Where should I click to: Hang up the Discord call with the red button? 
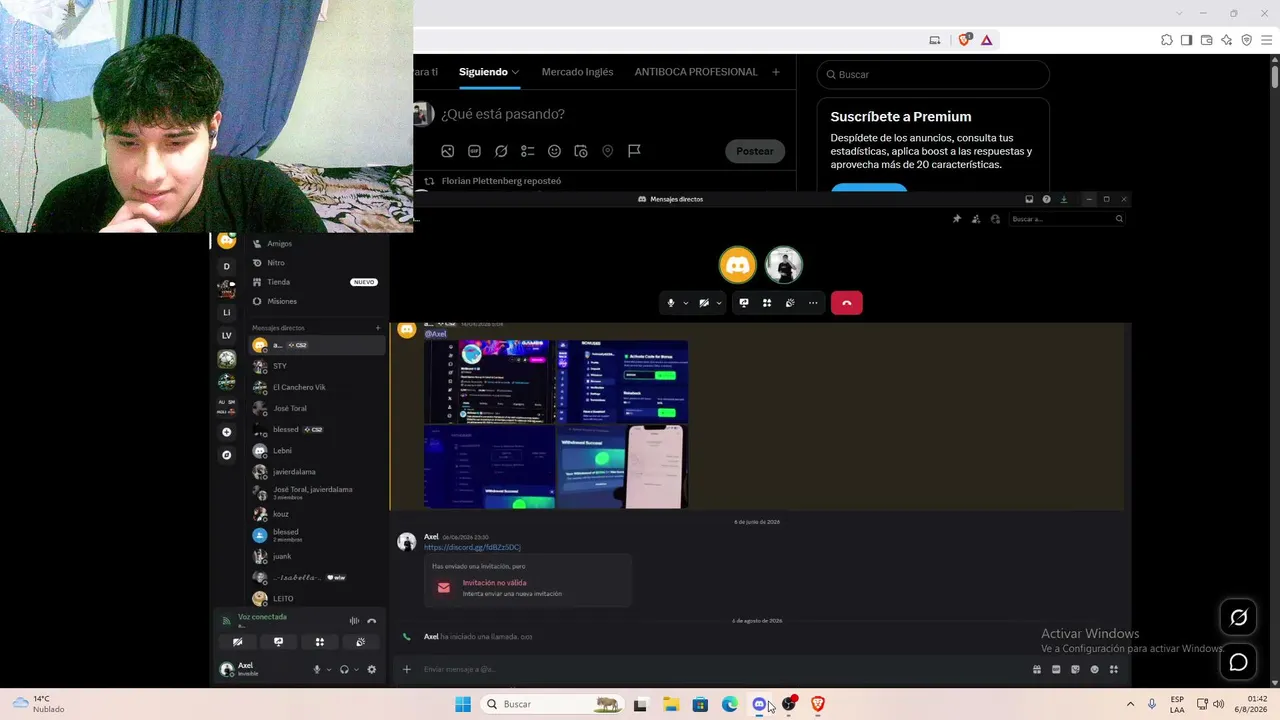[846, 303]
